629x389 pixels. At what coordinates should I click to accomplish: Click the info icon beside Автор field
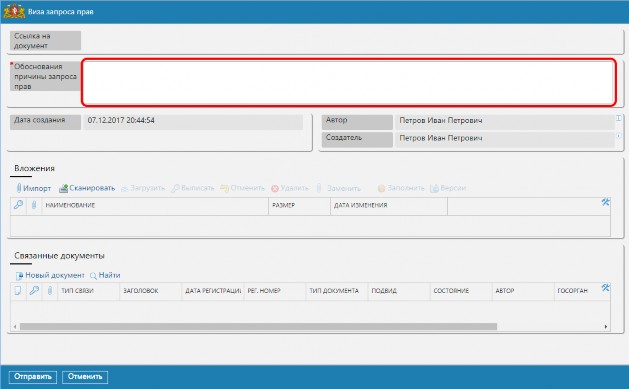tap(619, 118)
